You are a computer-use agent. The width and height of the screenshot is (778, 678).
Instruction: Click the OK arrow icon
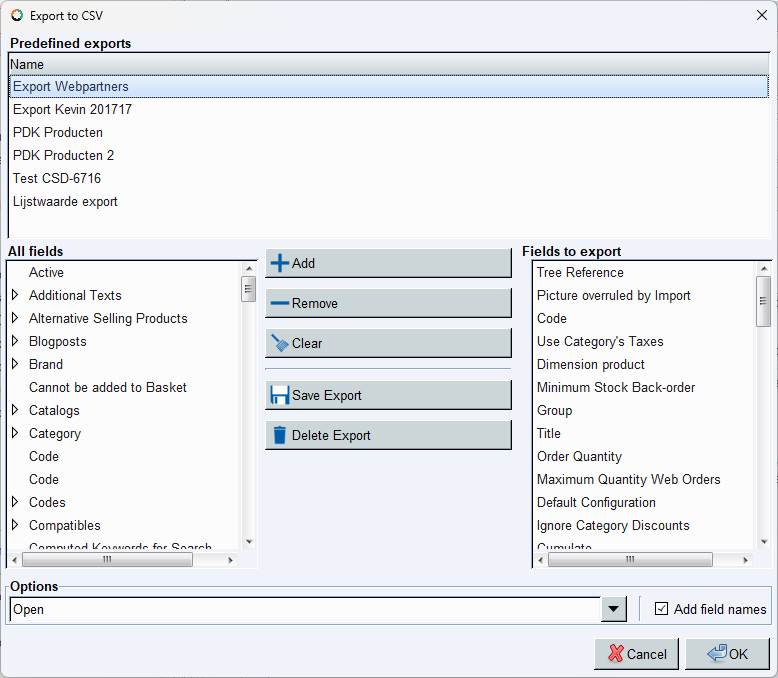coord(716,654)
